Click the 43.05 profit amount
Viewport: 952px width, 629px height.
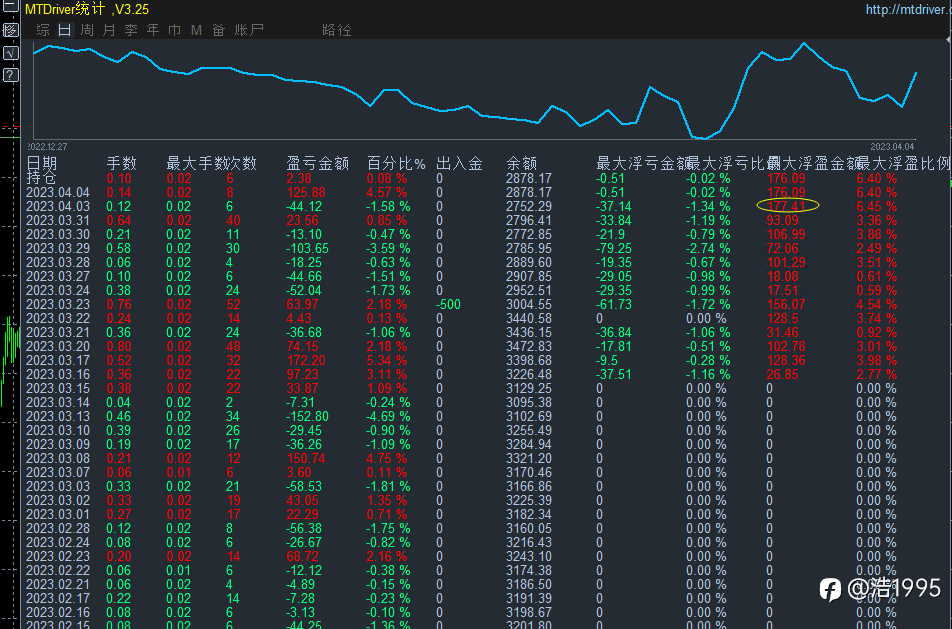302,500
